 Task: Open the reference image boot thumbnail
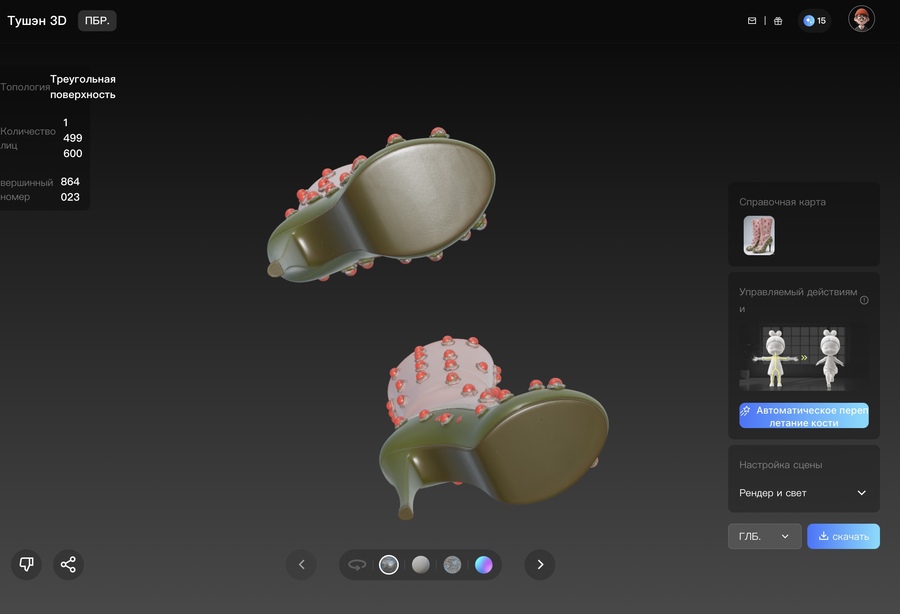(759, 236)
